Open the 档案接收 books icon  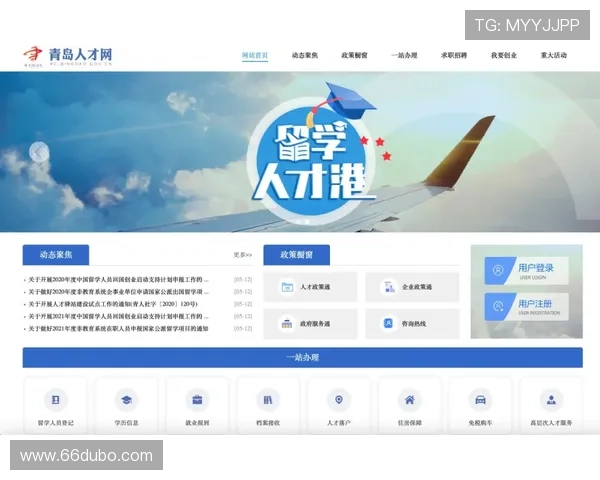pos(268,400)
